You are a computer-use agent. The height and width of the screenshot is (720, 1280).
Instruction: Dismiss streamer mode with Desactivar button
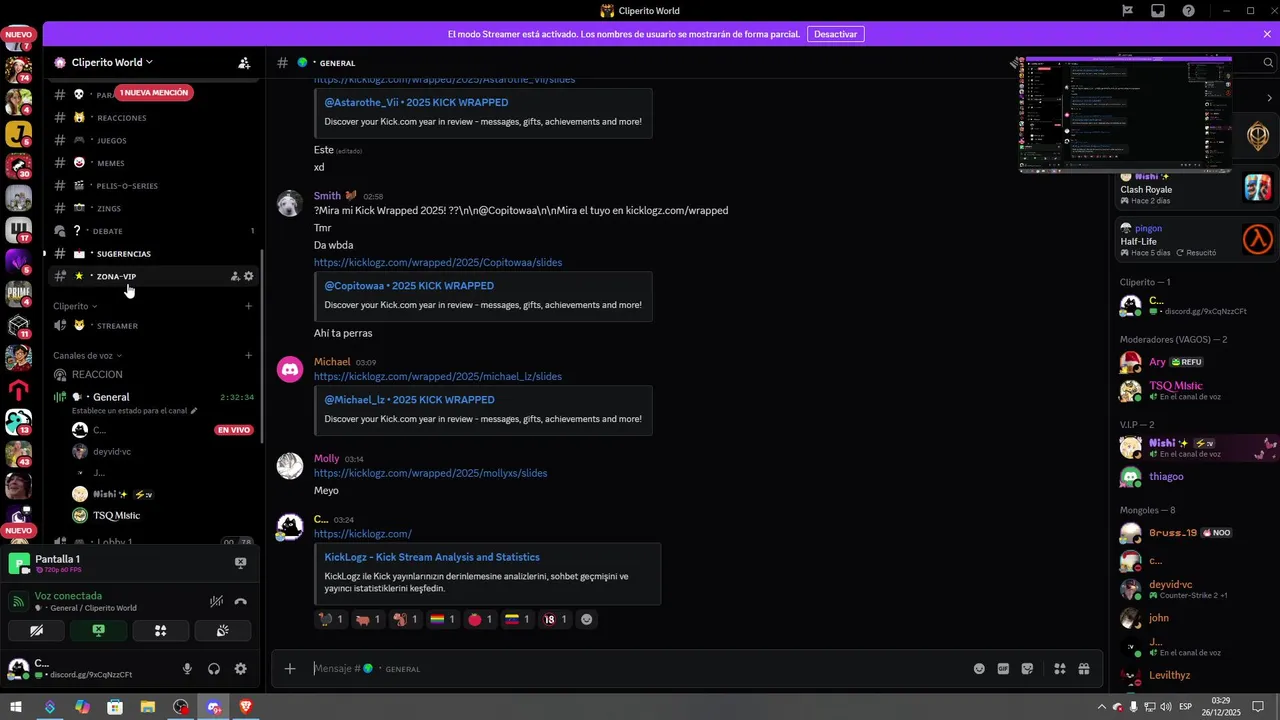coord(835,34)
